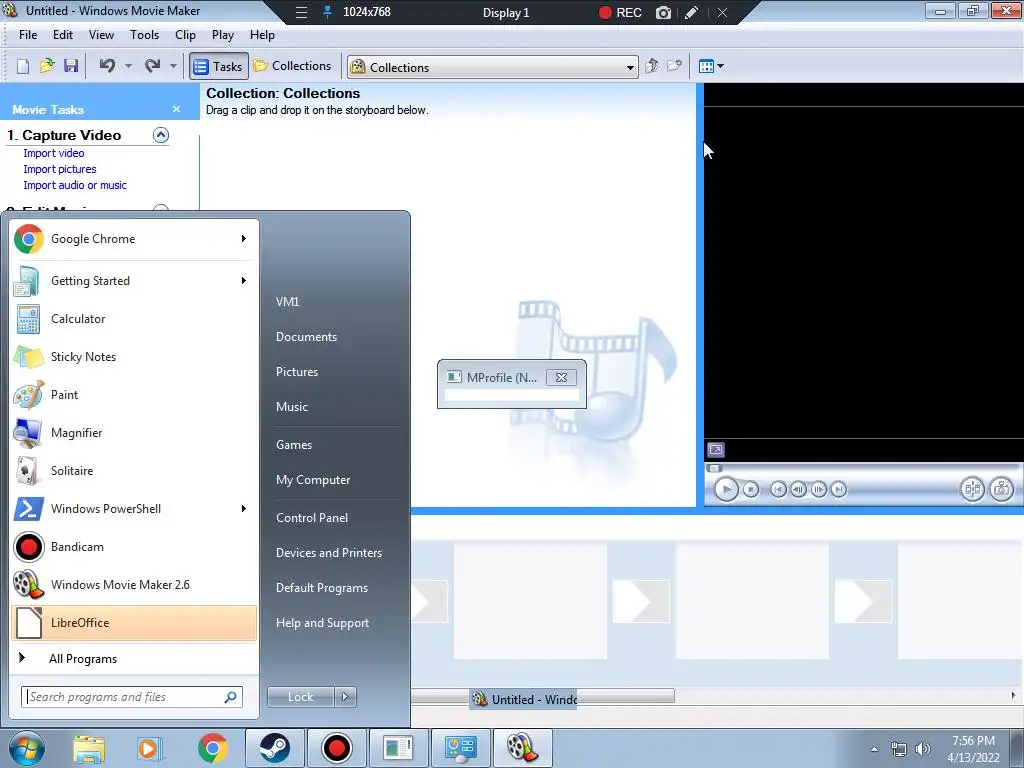Go back to clip start button
The width and height of the screenshot is (1024, 768).
click(778, 489)
